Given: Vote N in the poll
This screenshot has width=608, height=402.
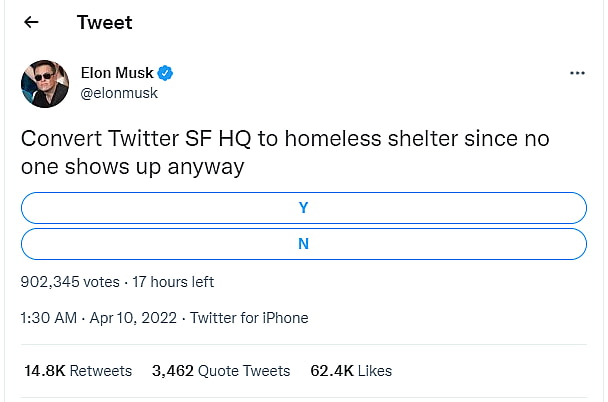Looking at the screenshot, I should [x=303, y=244].
